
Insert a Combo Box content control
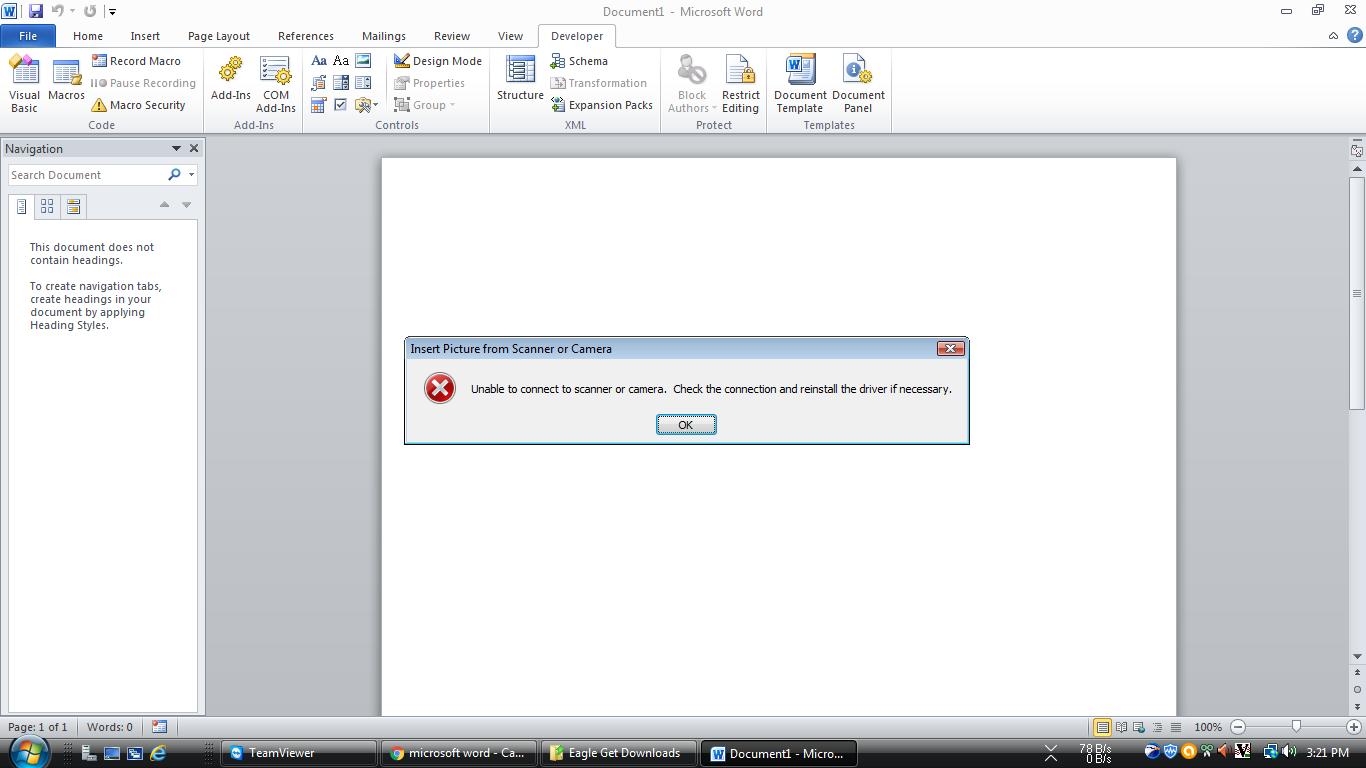pyautogui.click(x=341, y=83)
